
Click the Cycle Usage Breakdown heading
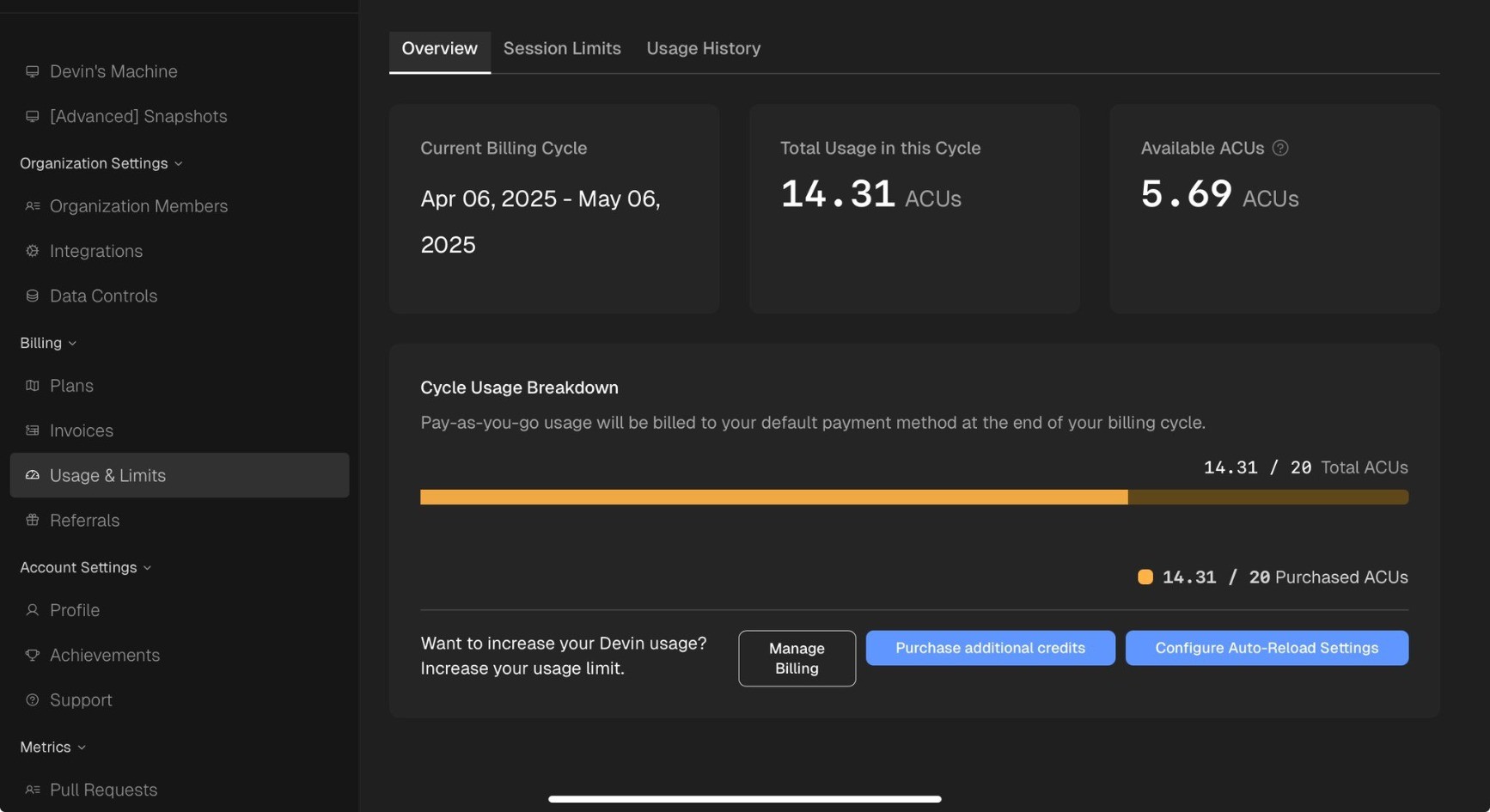(519, 388)
